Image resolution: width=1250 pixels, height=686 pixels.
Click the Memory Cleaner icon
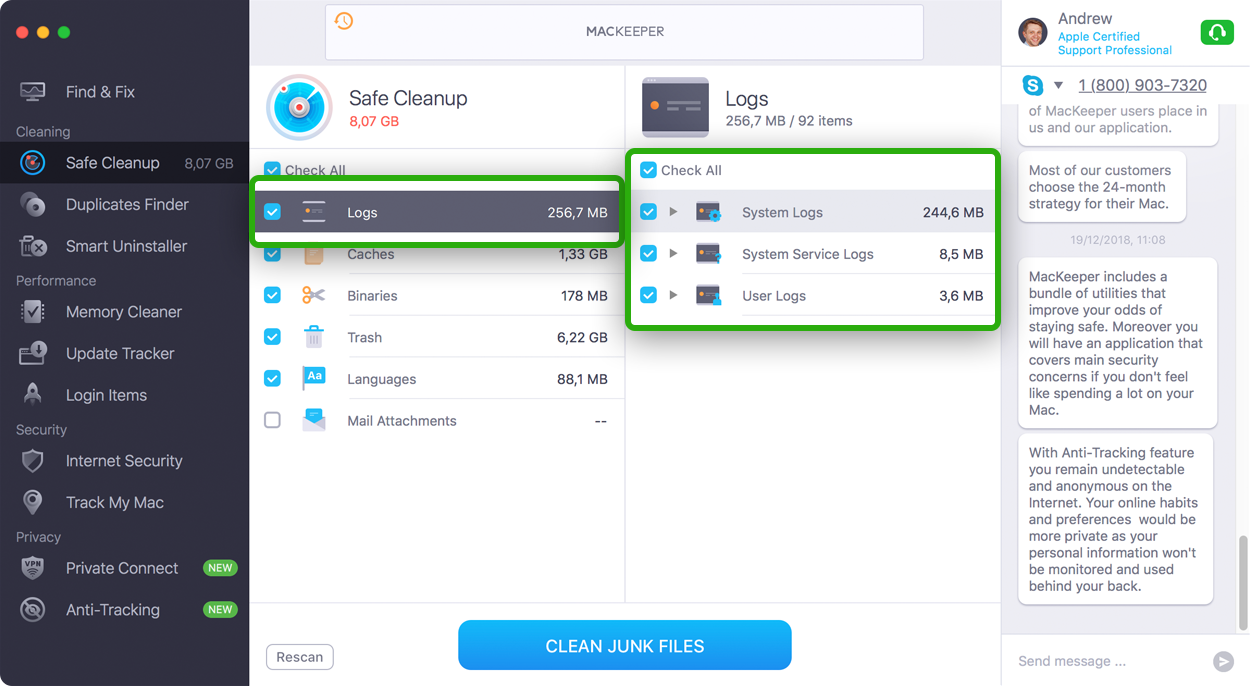(33, 312)
